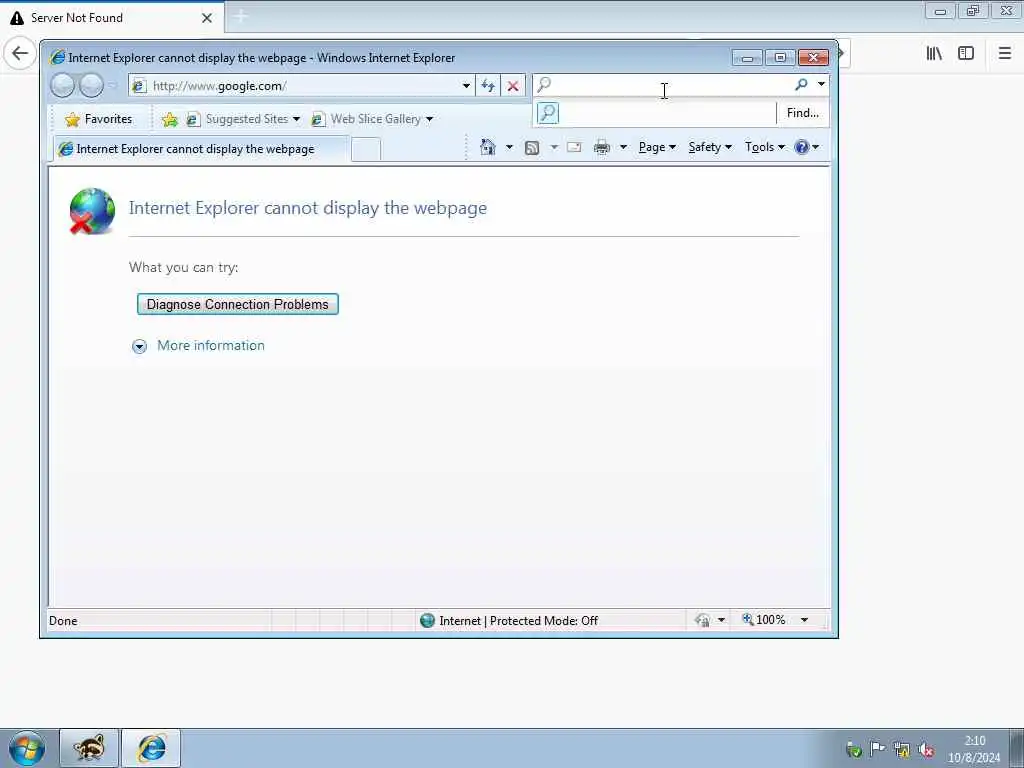Click the search magnifier button in IE
Screen dimensions: 1024x768
pos(801,85)
